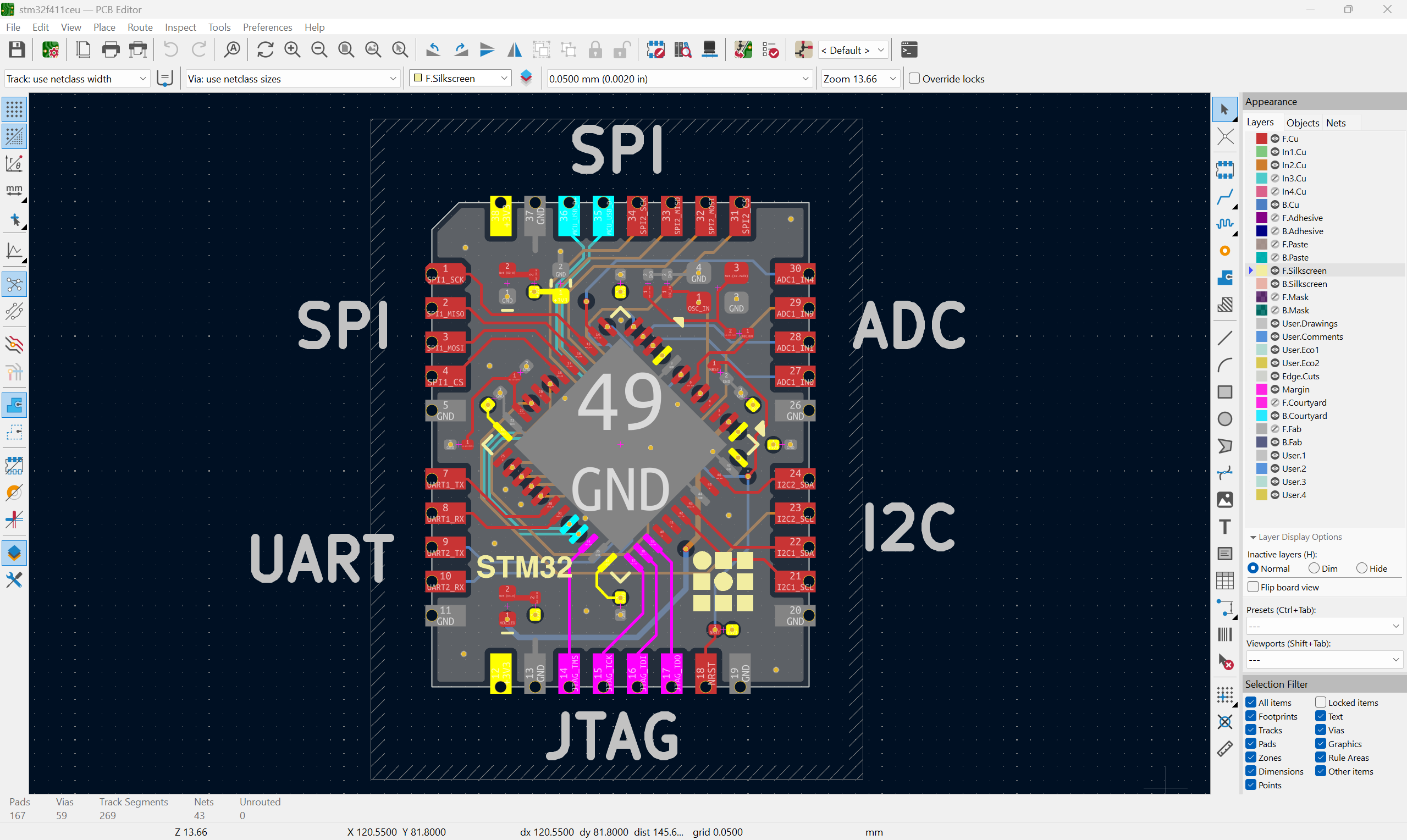This screenshot has width=1407, height=840.
Task: Collapse Layer Display Options section
Action: click(1254, 537)
